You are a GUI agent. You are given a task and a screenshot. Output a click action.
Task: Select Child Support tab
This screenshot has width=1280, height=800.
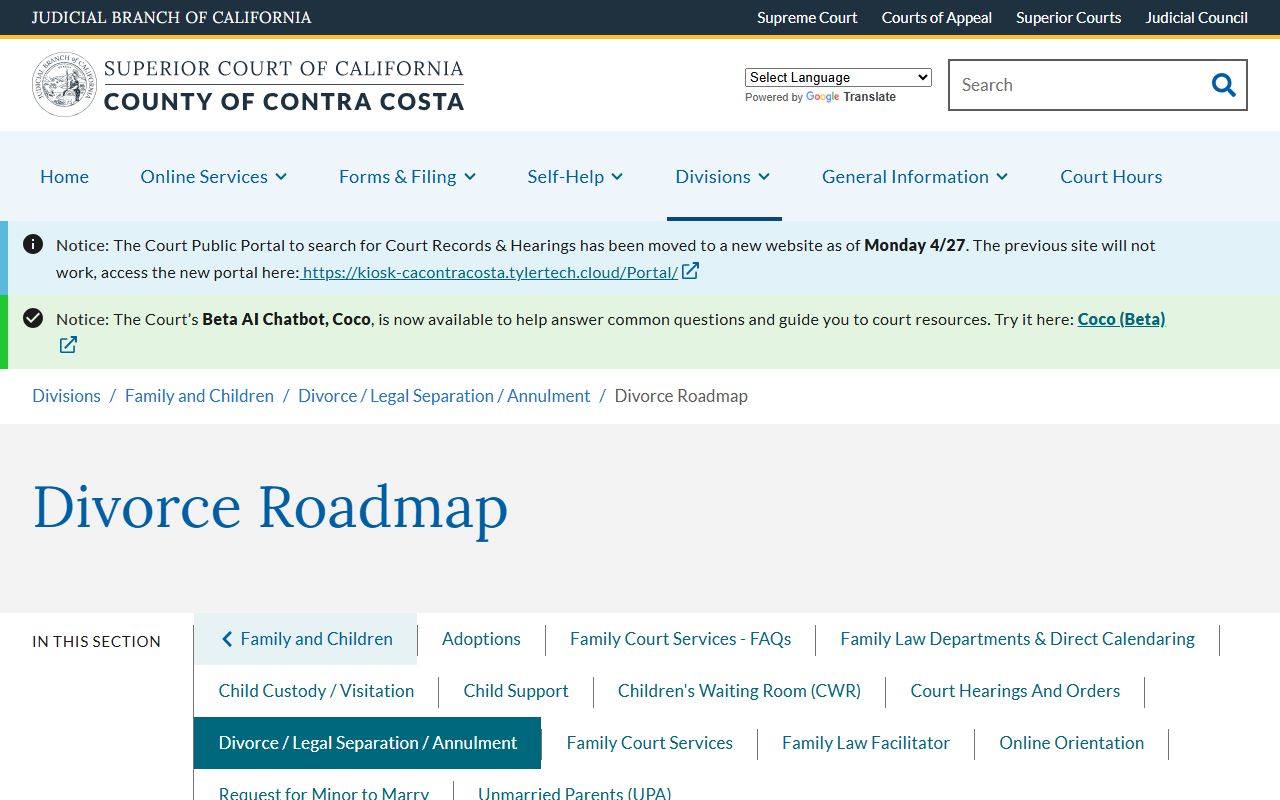[516, 691]
